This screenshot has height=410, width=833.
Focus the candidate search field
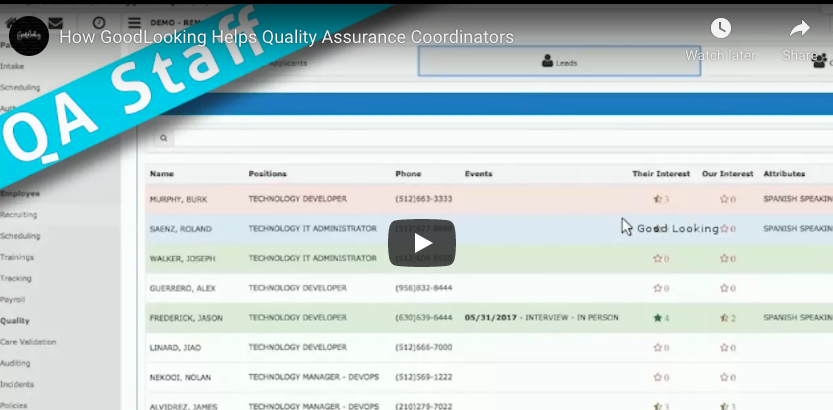(502, 138)
